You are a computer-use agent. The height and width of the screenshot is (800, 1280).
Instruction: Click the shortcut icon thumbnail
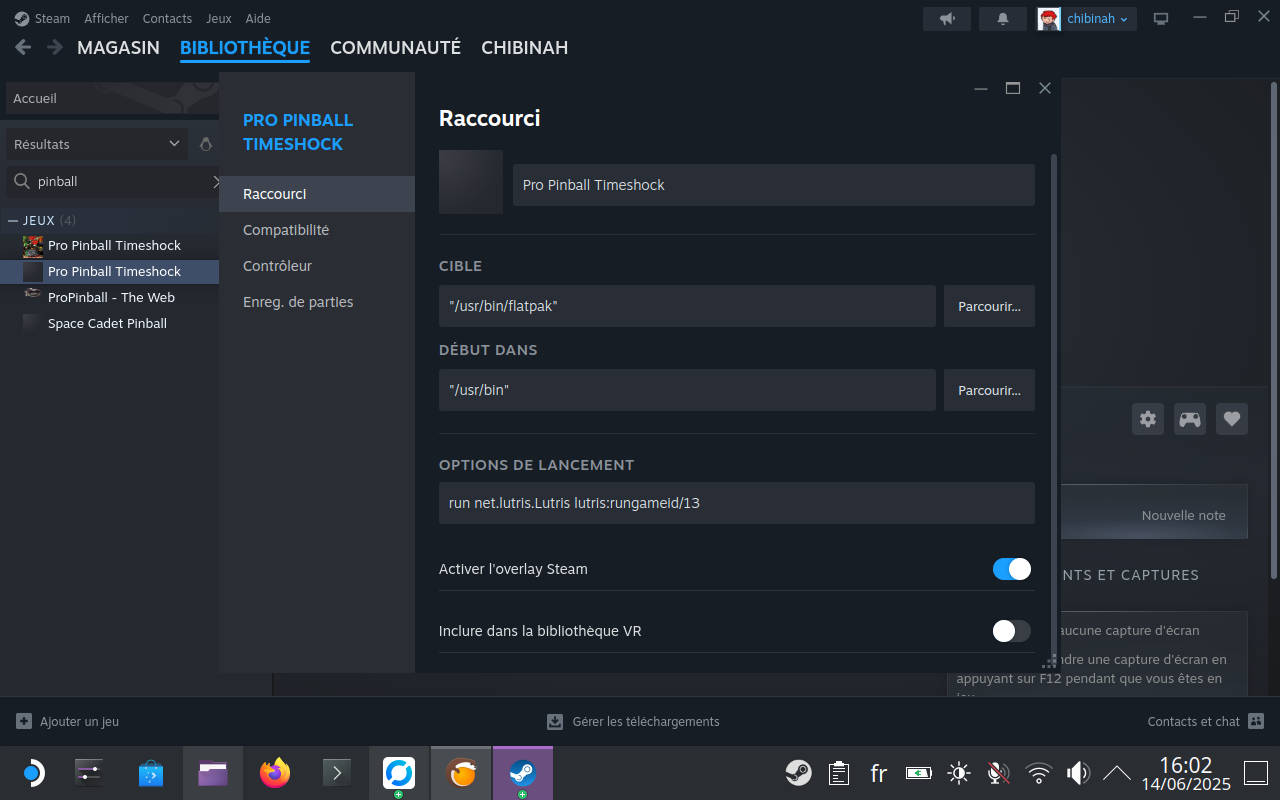click(471, 182)
